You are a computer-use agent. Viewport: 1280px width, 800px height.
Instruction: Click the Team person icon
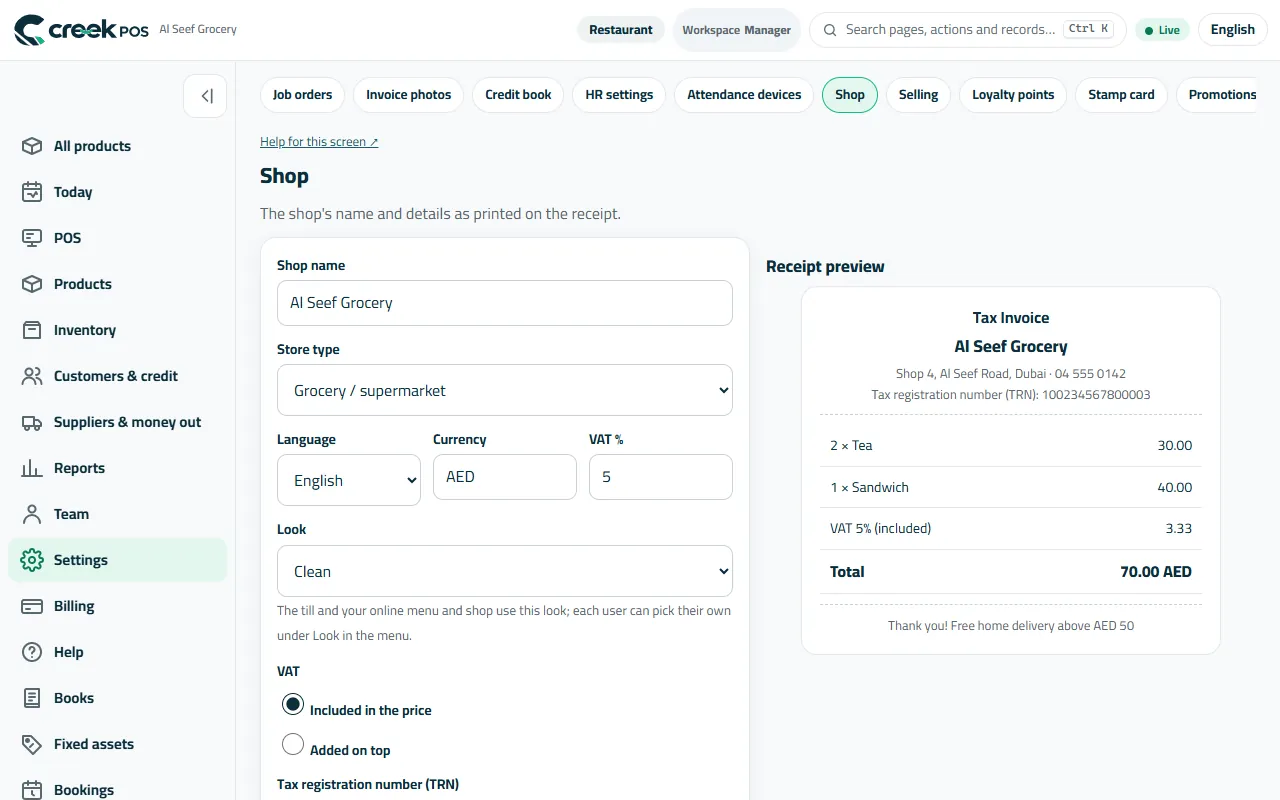pyautogui.click(x=32, y=514)
